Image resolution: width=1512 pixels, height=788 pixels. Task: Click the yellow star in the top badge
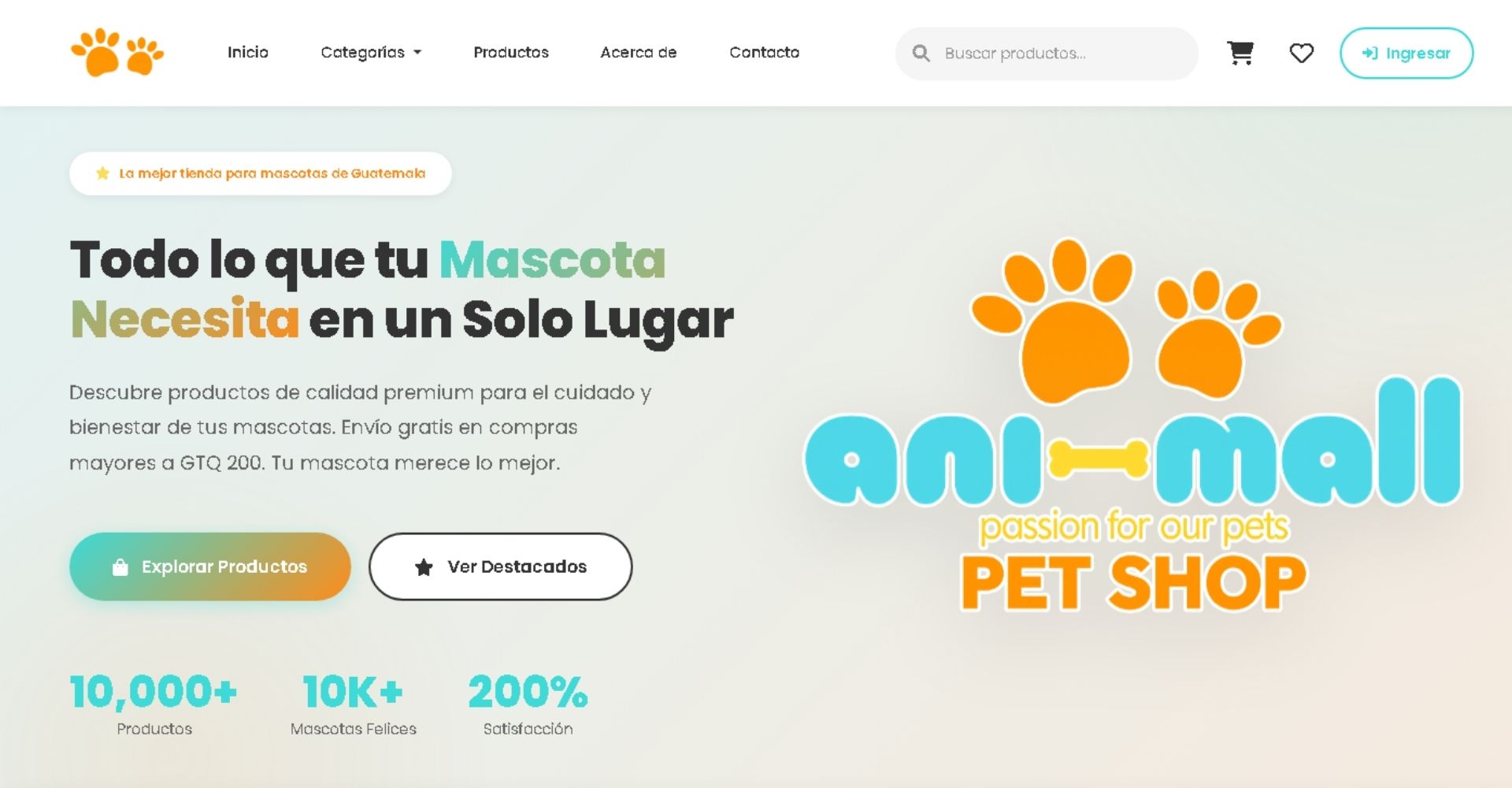tap(102, 173)
